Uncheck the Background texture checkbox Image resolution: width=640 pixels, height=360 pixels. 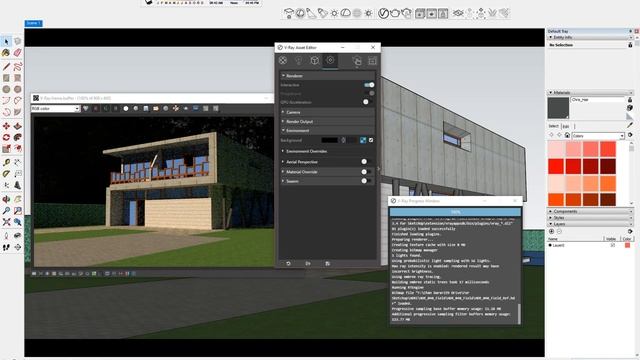(x=371, y=140)
